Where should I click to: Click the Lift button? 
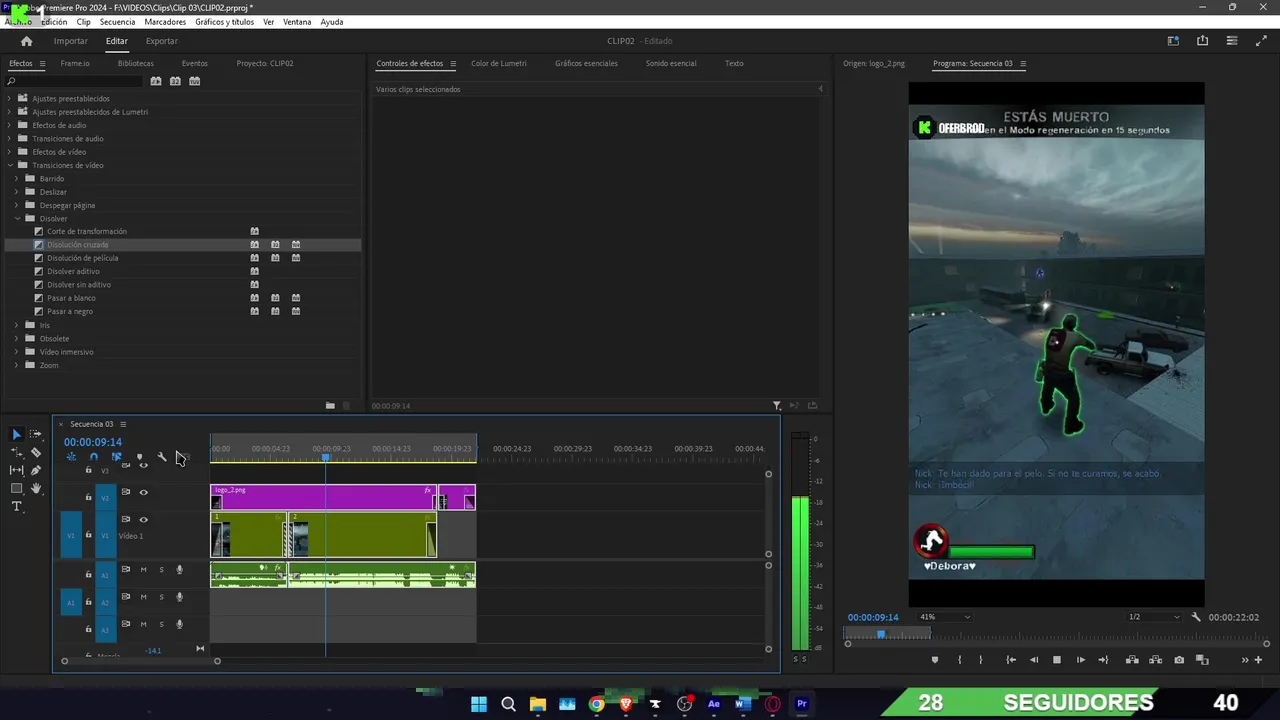(1132, 660)
